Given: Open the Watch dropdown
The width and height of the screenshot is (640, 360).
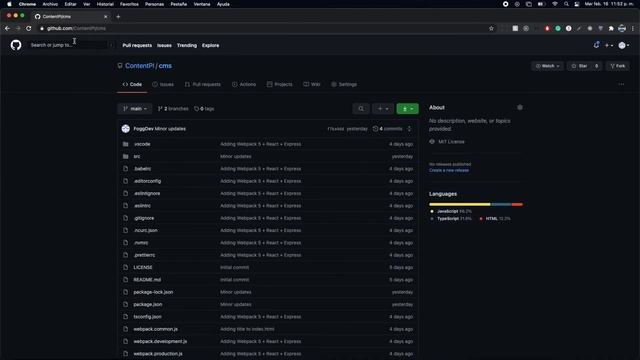Looking at the screenshot, I should pos(547,66).
